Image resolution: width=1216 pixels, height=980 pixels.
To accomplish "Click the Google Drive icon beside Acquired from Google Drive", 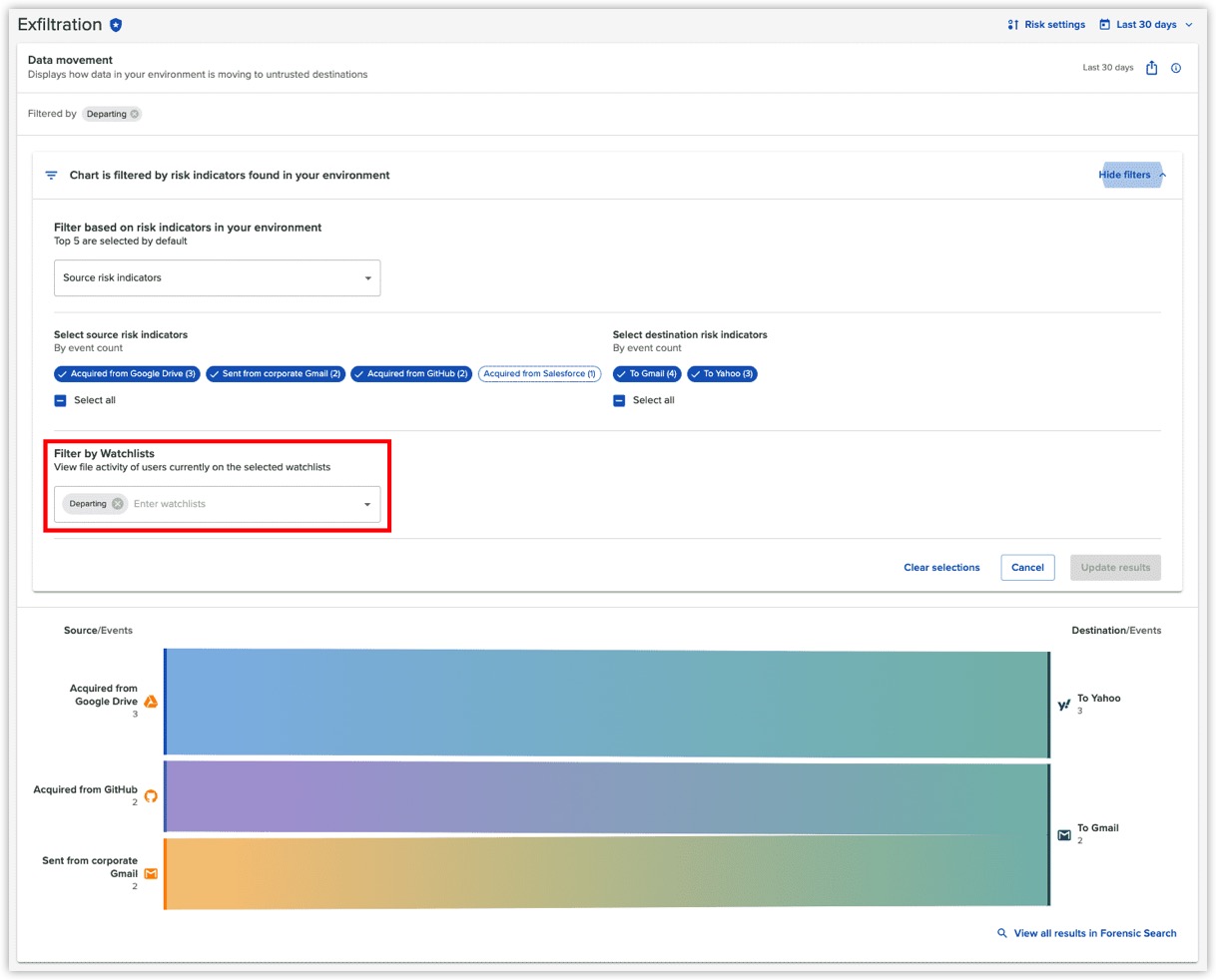I will click(151, 702).
